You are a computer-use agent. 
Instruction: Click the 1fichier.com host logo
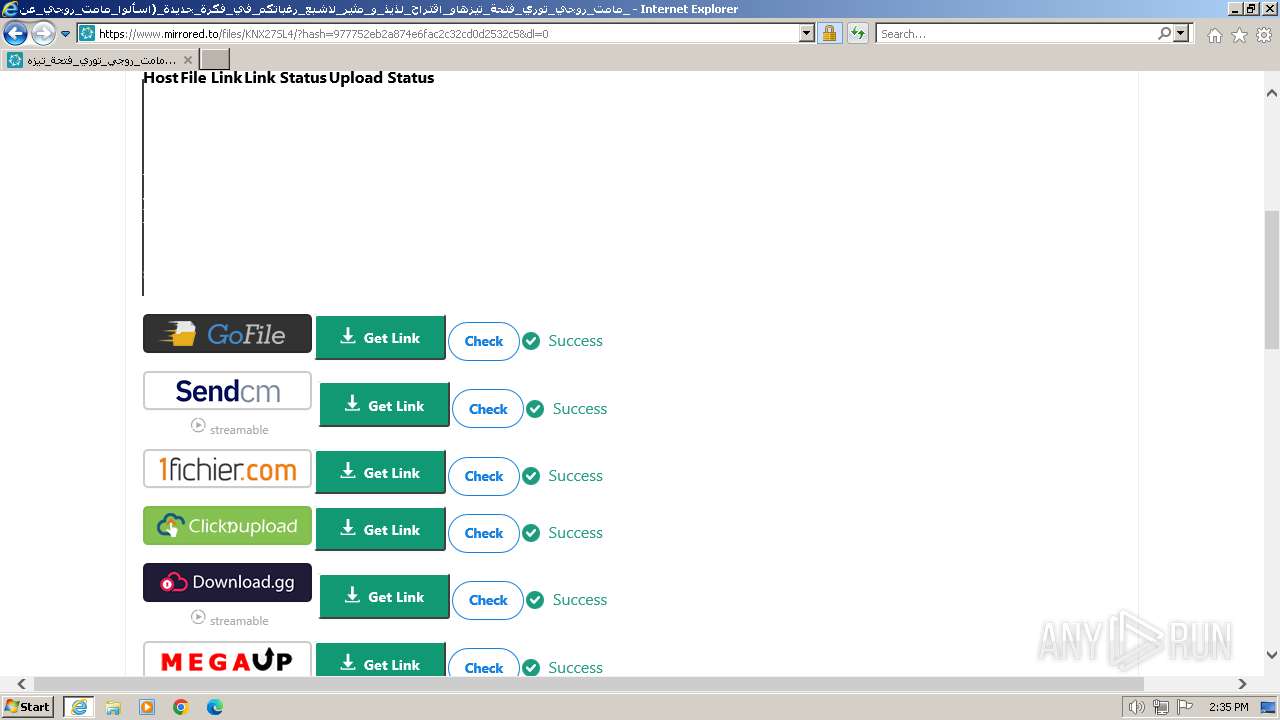(227, 469)
